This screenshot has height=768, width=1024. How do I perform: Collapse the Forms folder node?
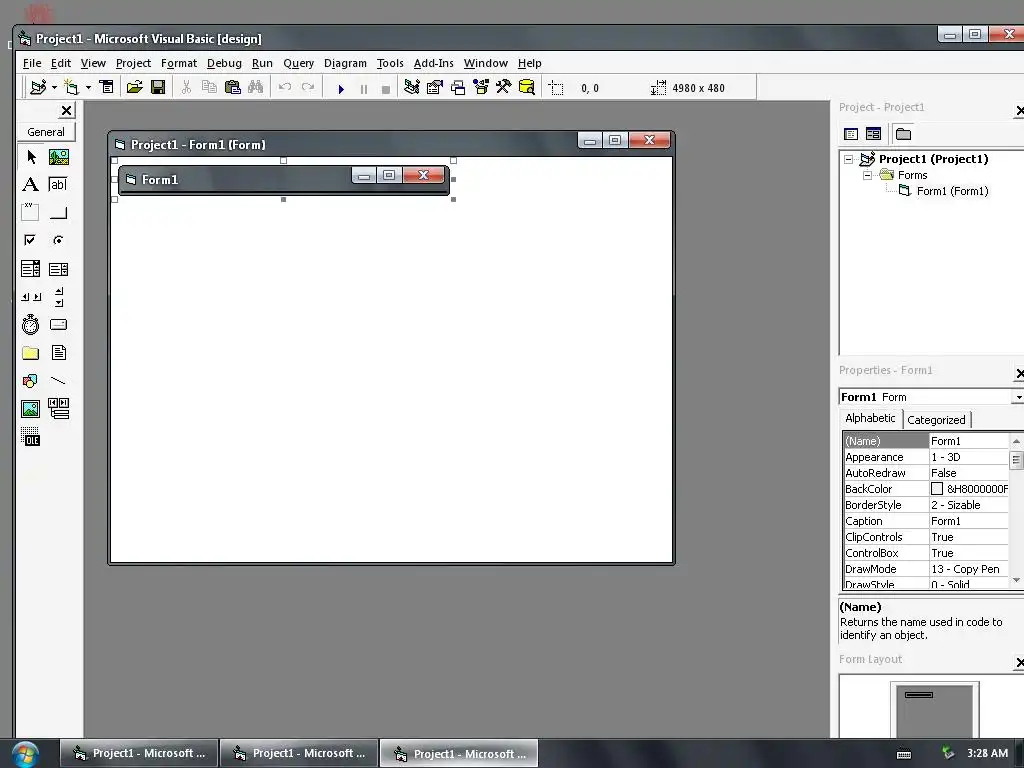(x=867, y=175)
